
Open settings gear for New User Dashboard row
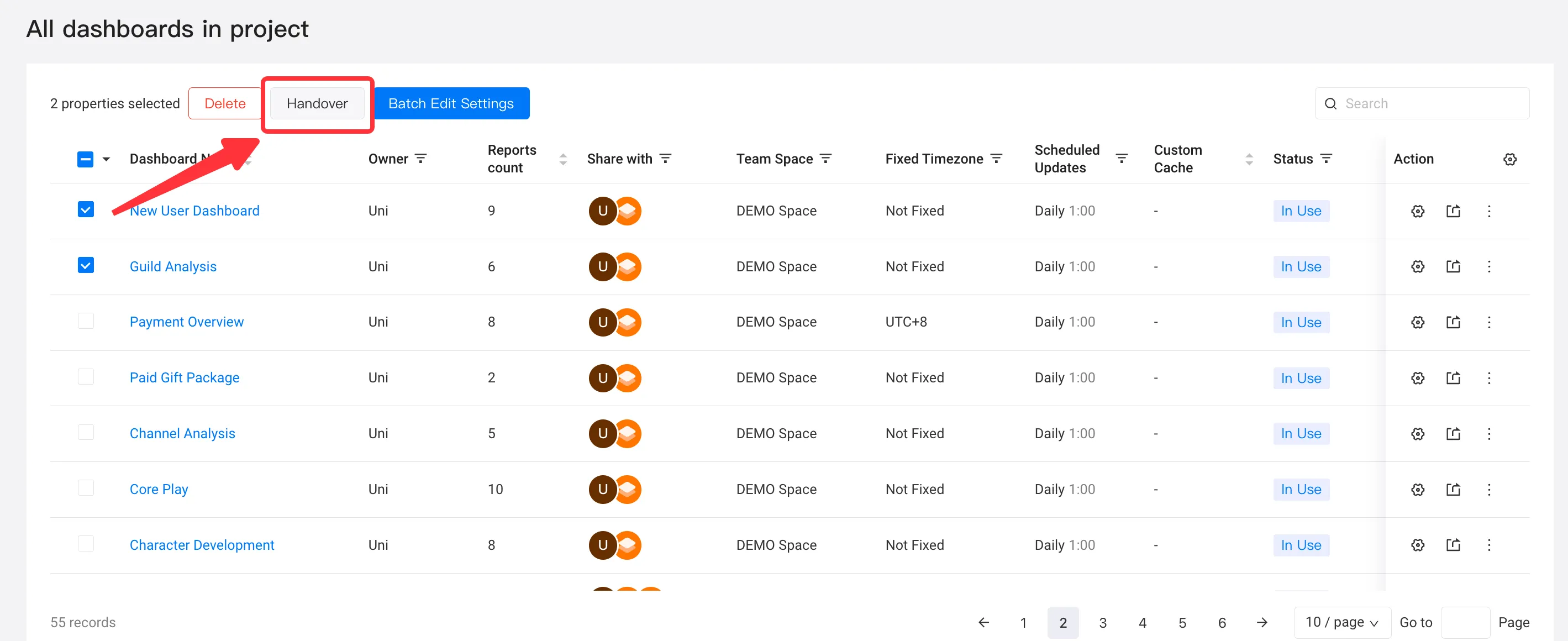tap(1417, 211)
